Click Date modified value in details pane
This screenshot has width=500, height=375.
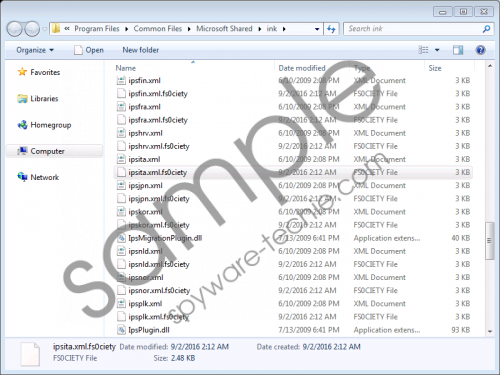tap(200, 347)
